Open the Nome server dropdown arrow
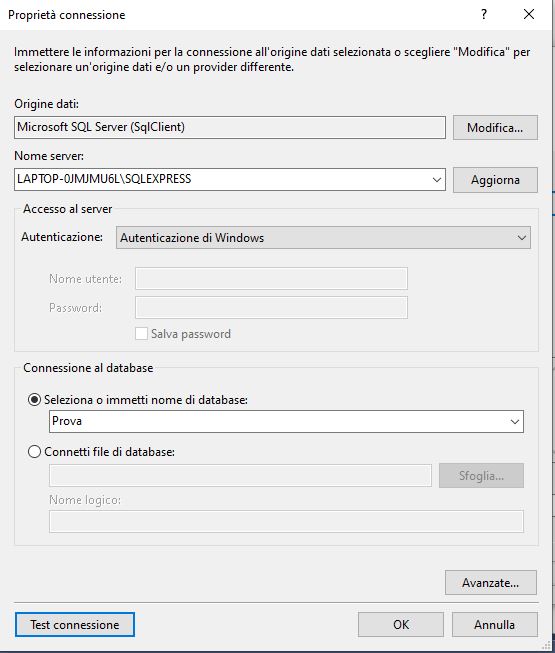555x653 pixels. pos(436,180)
